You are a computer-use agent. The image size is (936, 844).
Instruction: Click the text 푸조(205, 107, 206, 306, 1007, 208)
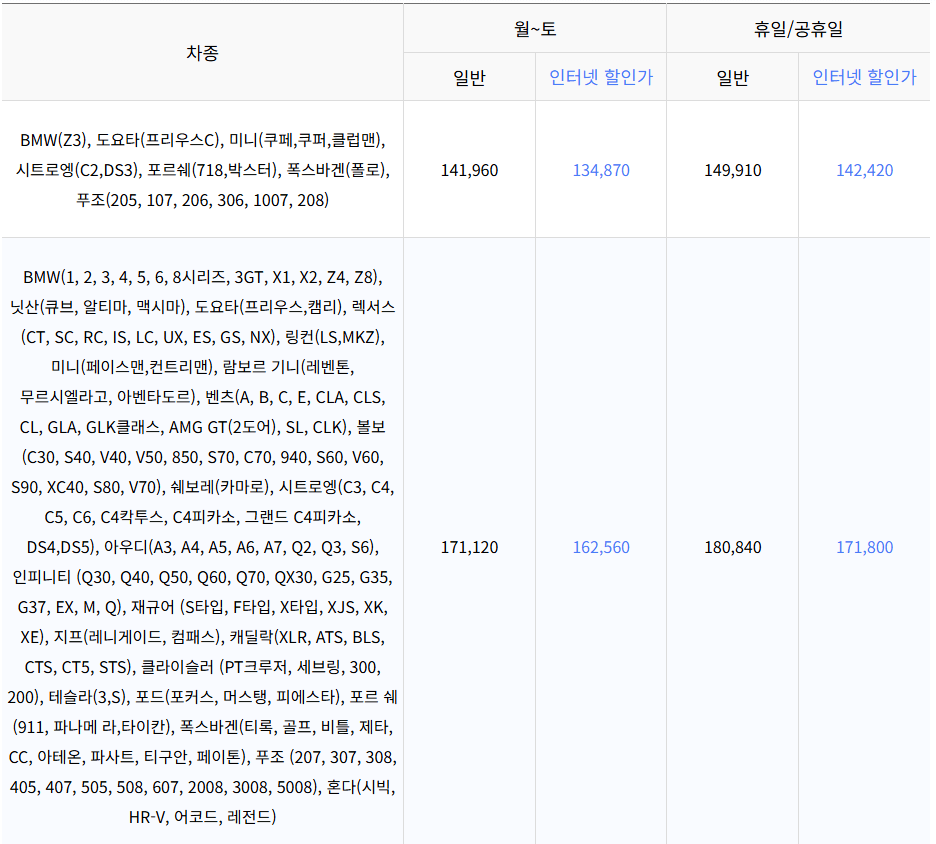pyautogui.click(x=200, y=200)
